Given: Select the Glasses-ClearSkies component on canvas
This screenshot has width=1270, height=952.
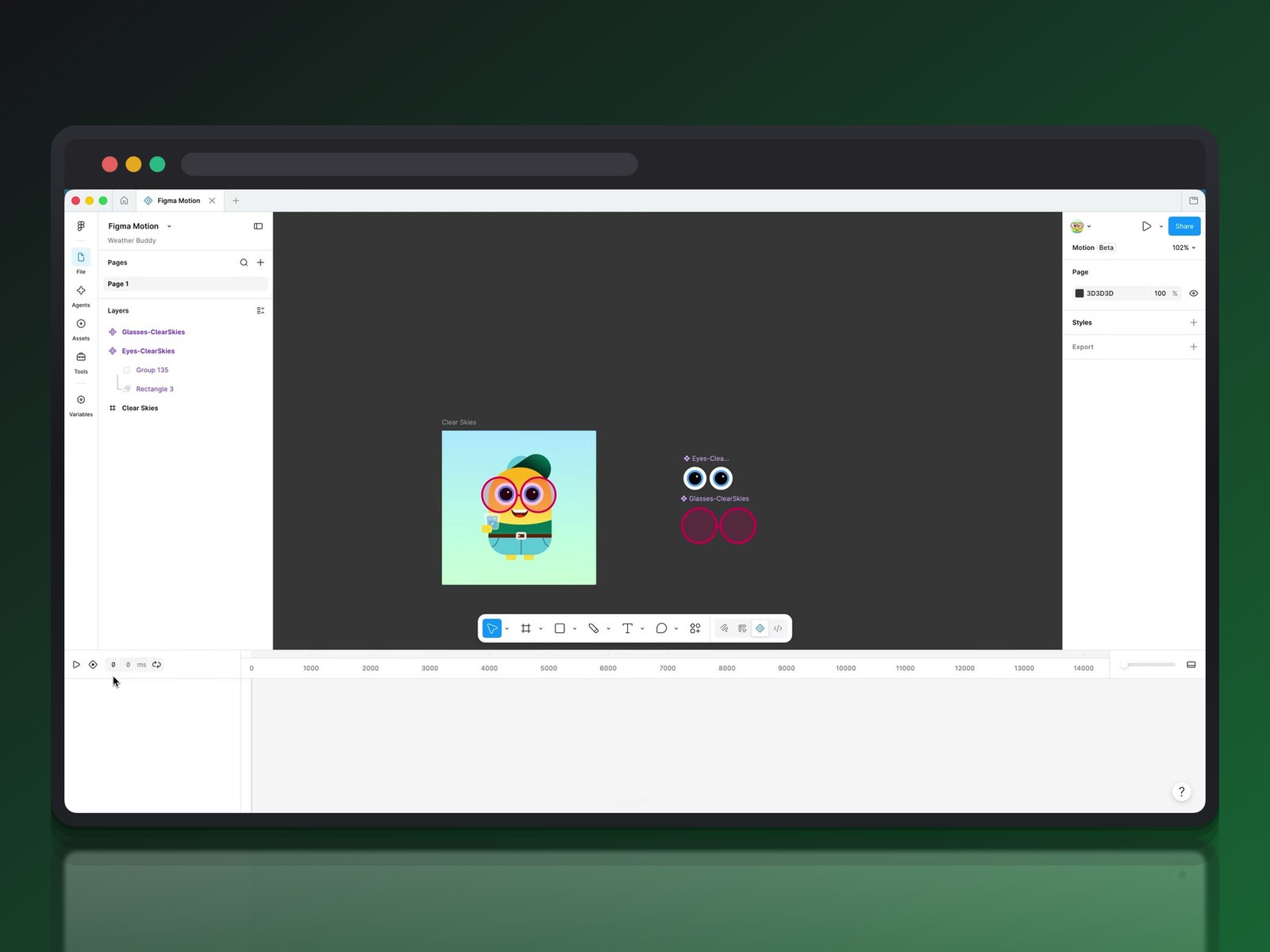Looking at the screenshot, I should 718,525.
